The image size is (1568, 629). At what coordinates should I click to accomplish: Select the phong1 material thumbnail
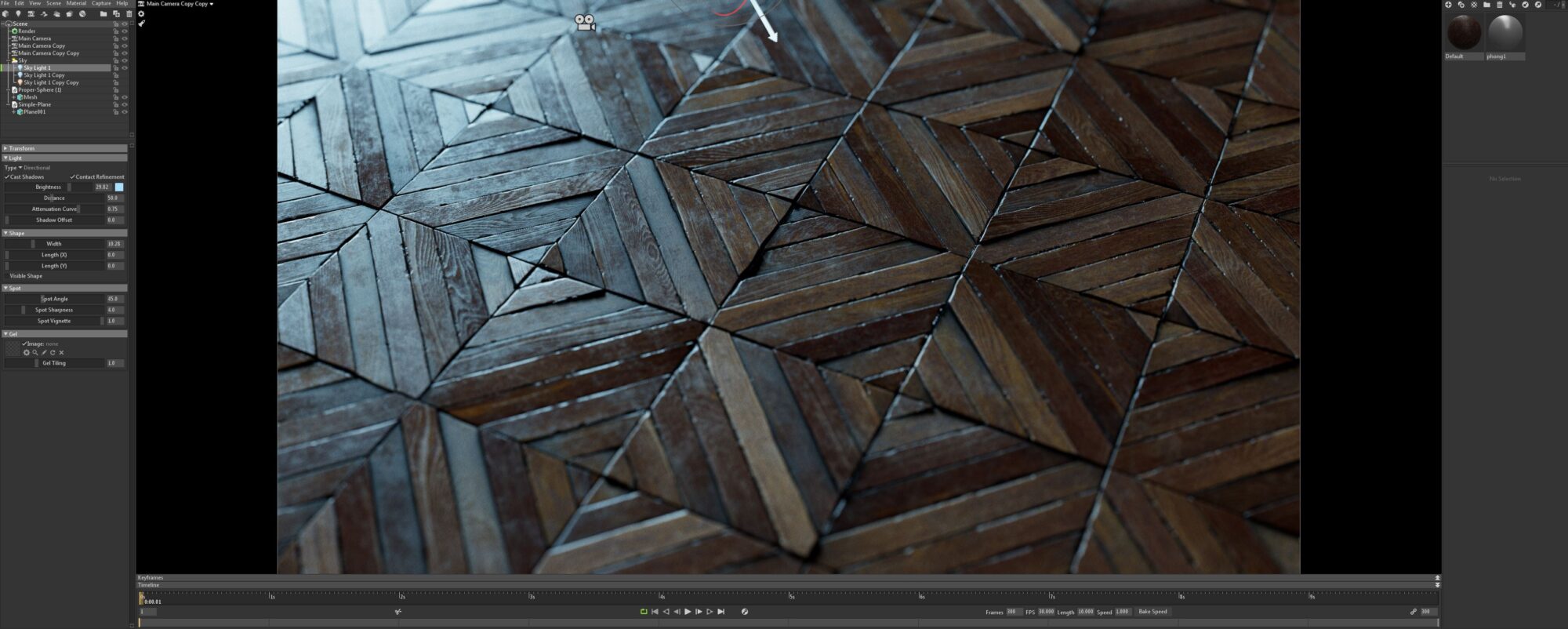coord(1505,33)
